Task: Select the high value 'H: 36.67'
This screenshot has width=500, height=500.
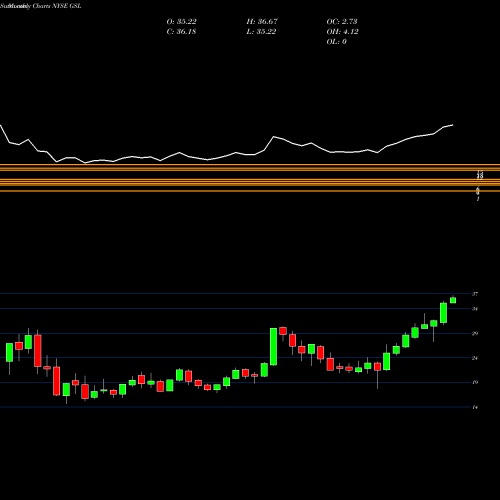Action: pos(262,22)
